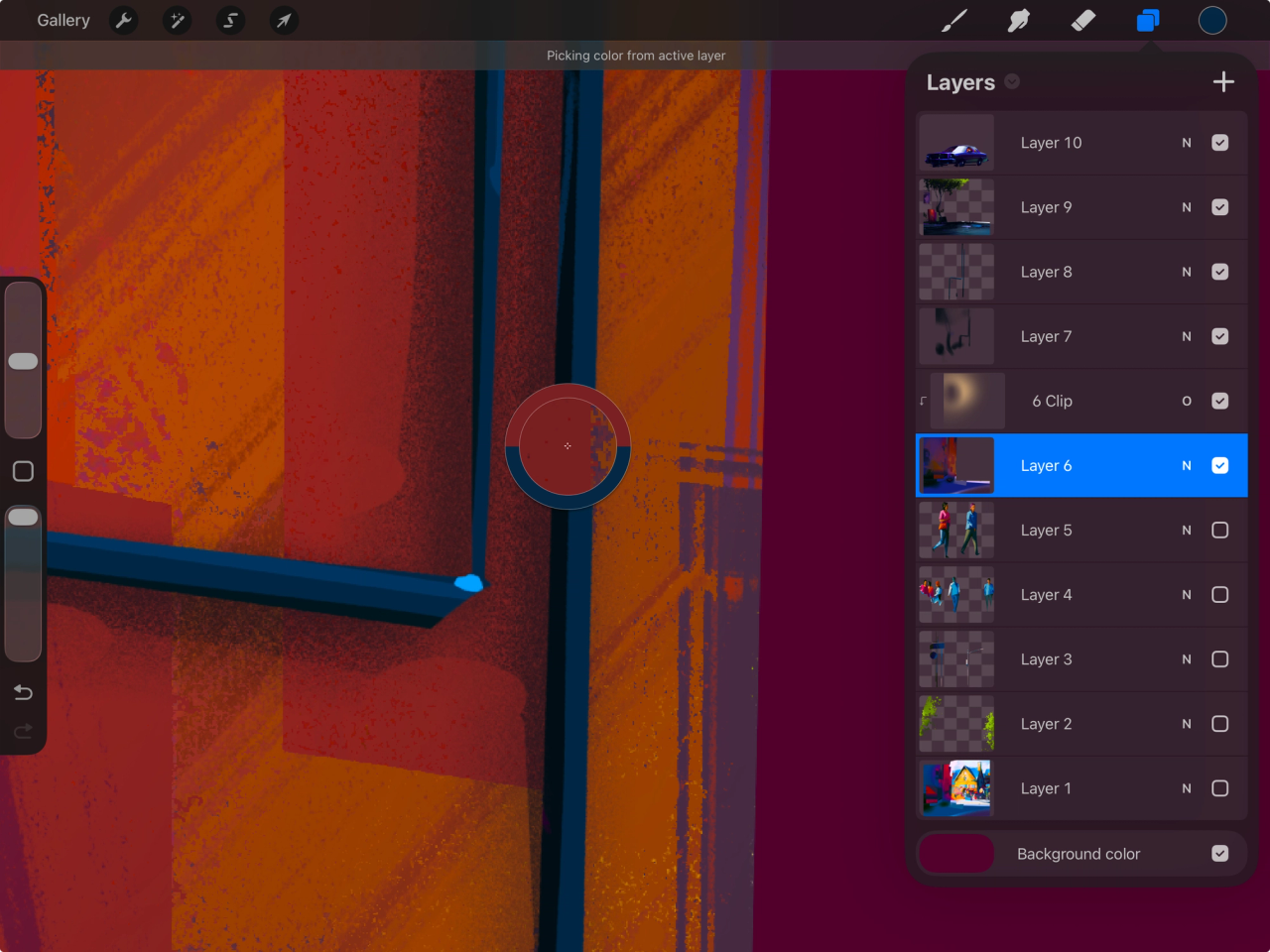Show Layer 1
1270x952 pixels.
coord(1220,788)
